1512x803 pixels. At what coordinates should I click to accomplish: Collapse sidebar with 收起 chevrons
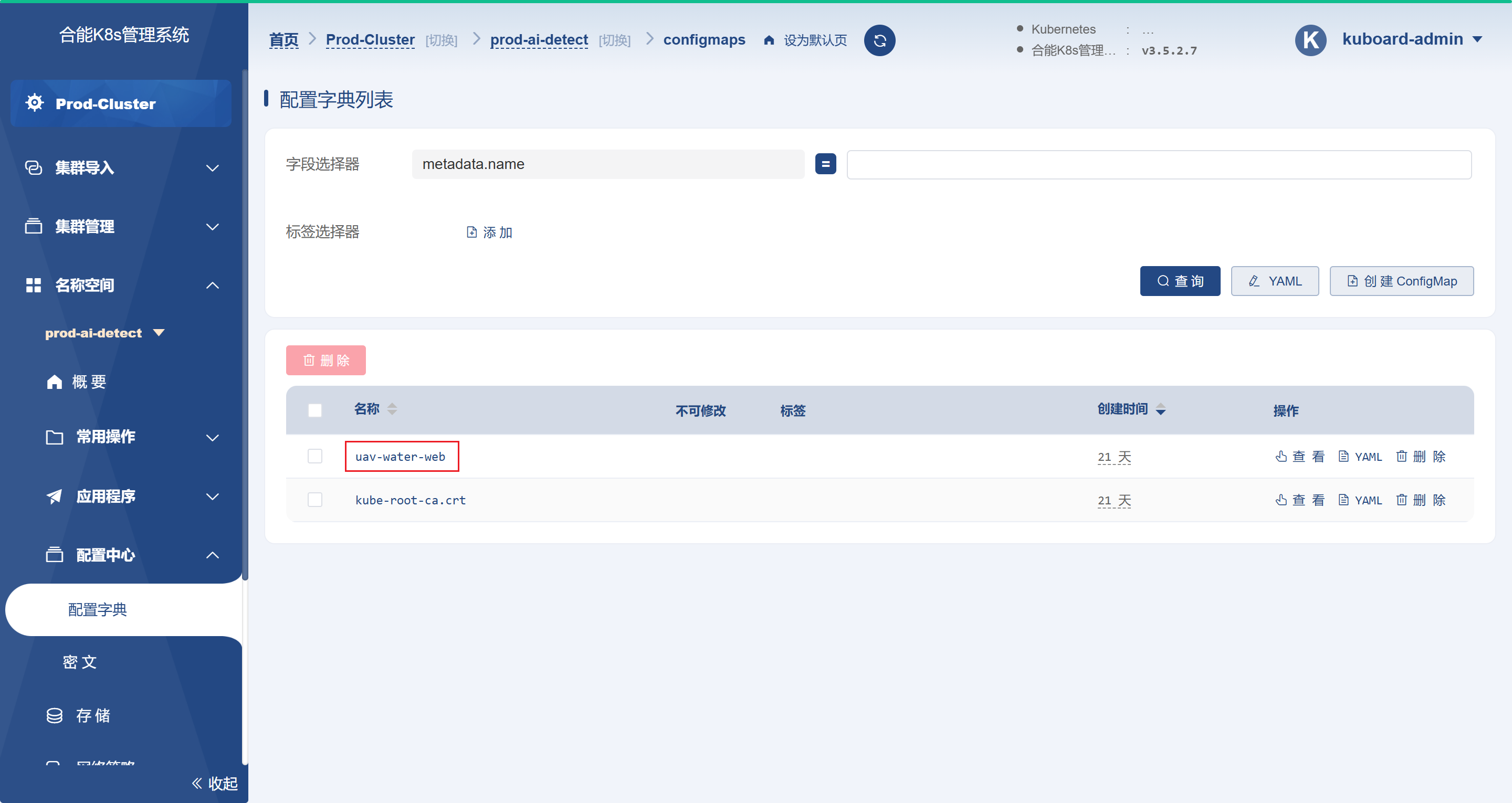pos(197,783)
